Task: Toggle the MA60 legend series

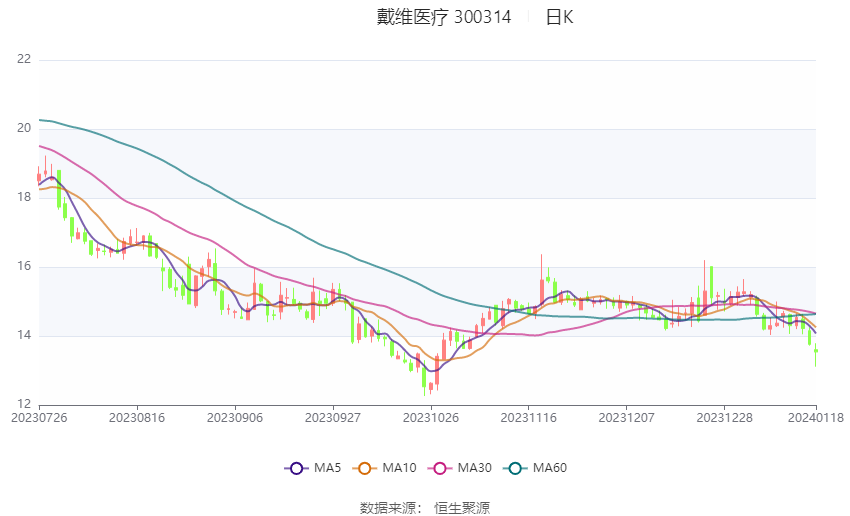Action: [x=535, y=468]
